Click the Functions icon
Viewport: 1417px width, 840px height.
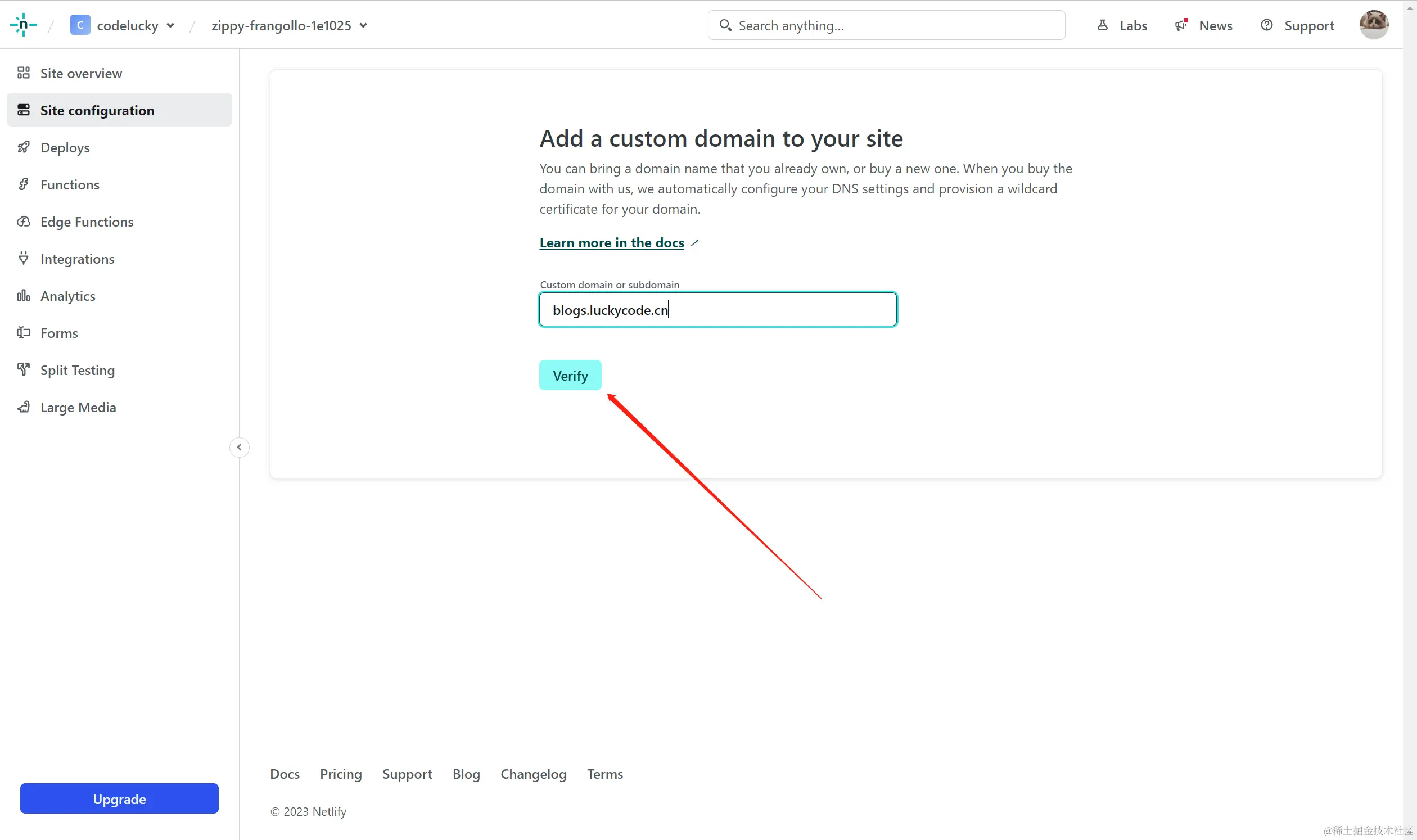23,184
